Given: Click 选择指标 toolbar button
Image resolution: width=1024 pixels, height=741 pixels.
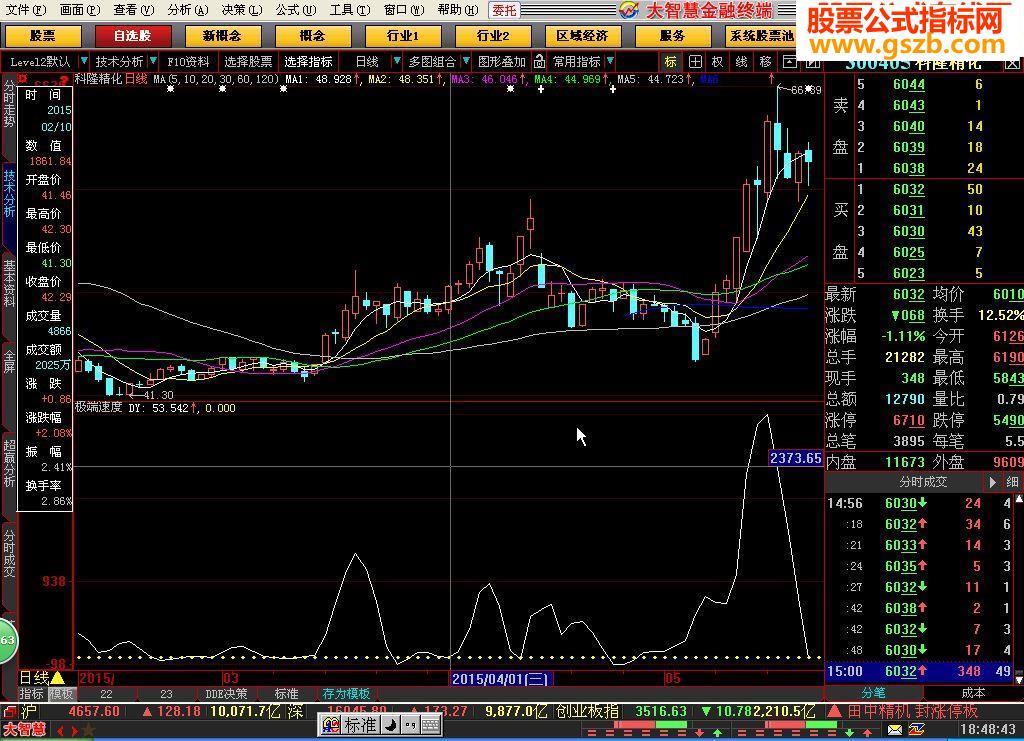Looking at the screenshot, I should (x=308, y=61).
